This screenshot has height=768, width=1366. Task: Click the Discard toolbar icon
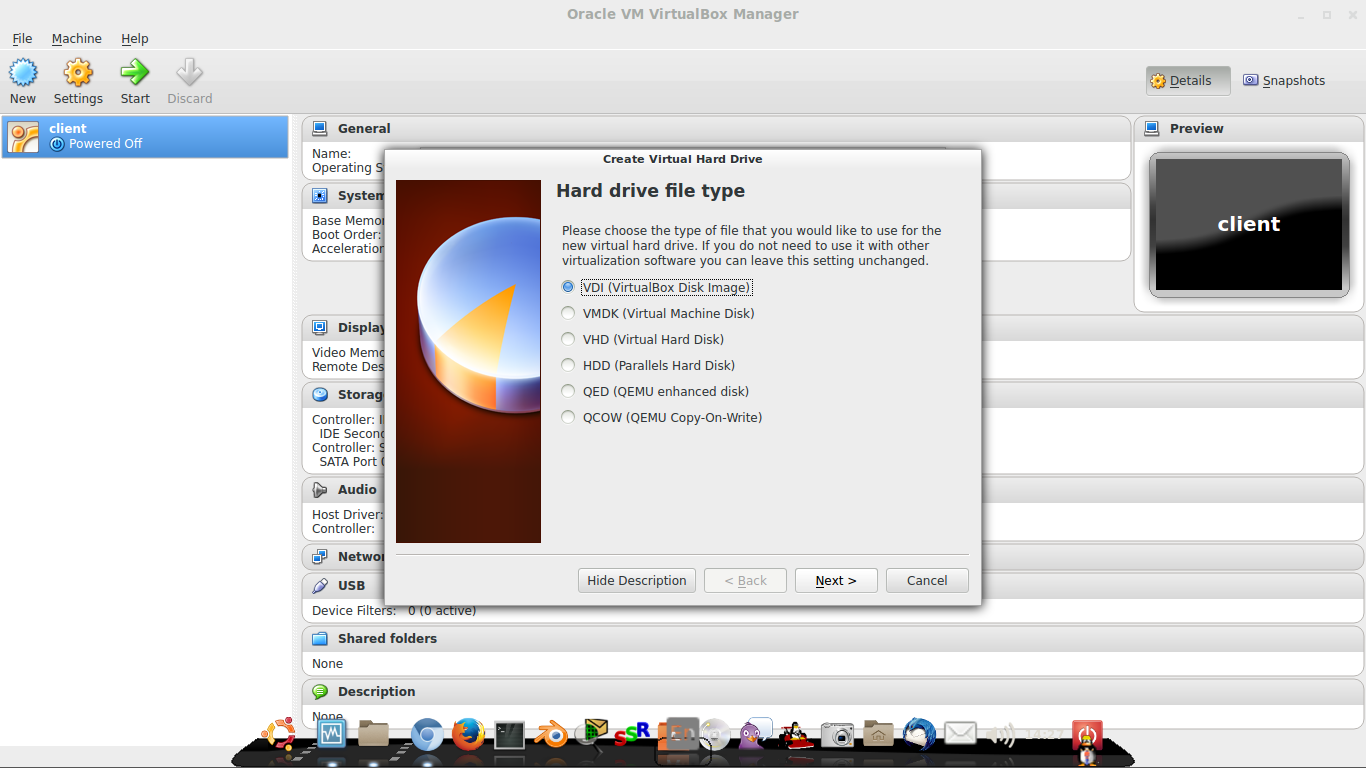189,73
